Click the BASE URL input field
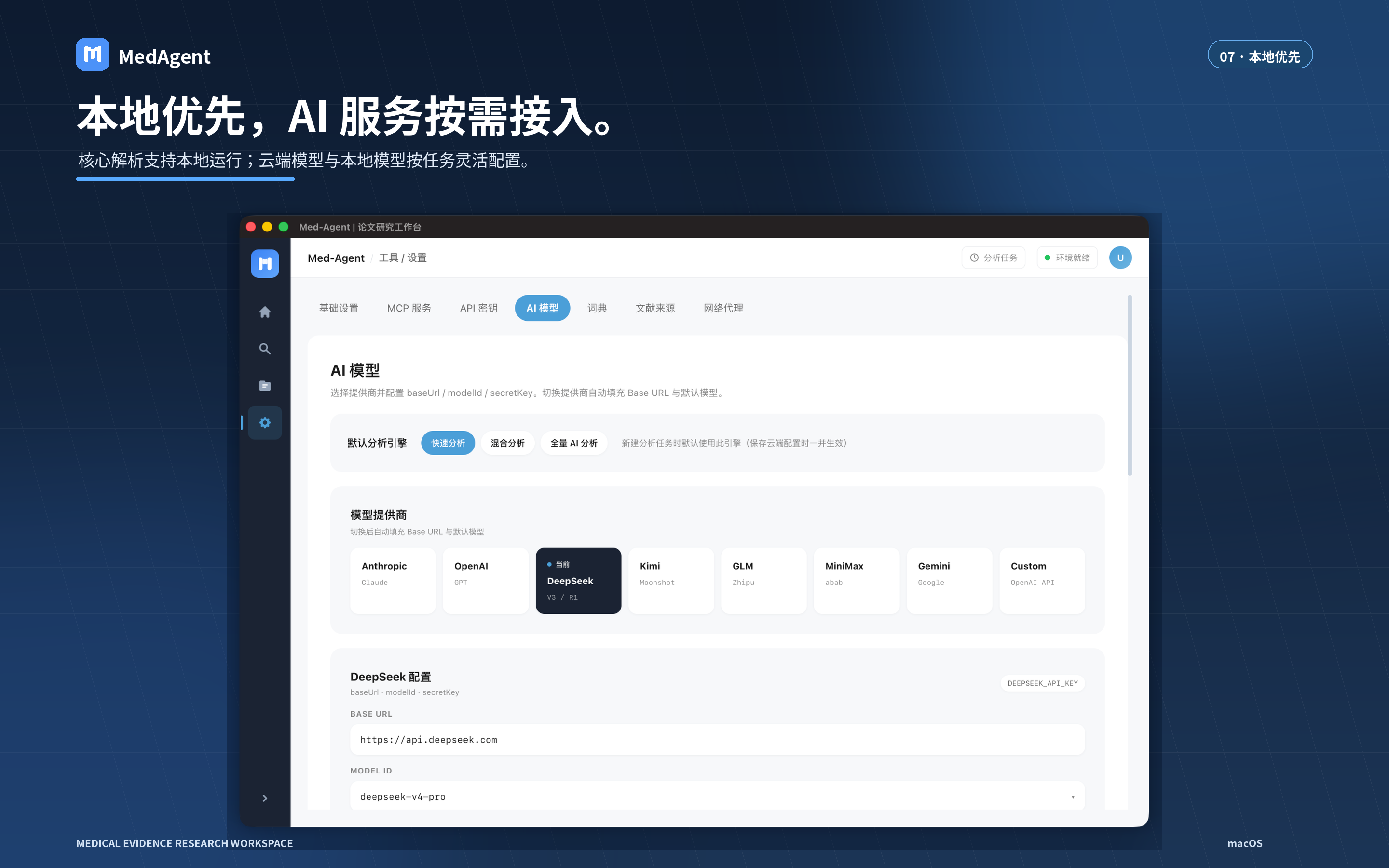The height and width of the screenshot is (868, 1389). [718, 739]
